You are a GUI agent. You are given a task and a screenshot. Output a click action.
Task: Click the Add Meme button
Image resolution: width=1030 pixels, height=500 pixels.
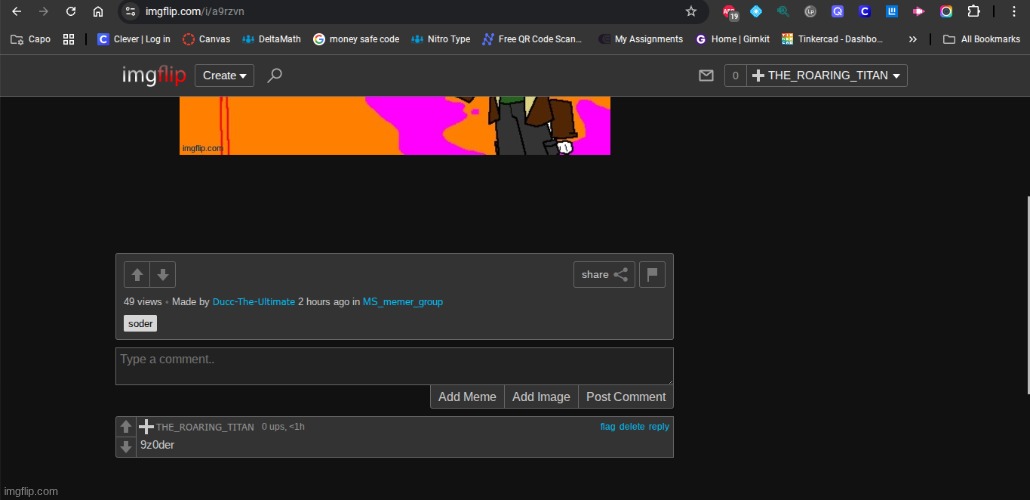coord(467,397)
